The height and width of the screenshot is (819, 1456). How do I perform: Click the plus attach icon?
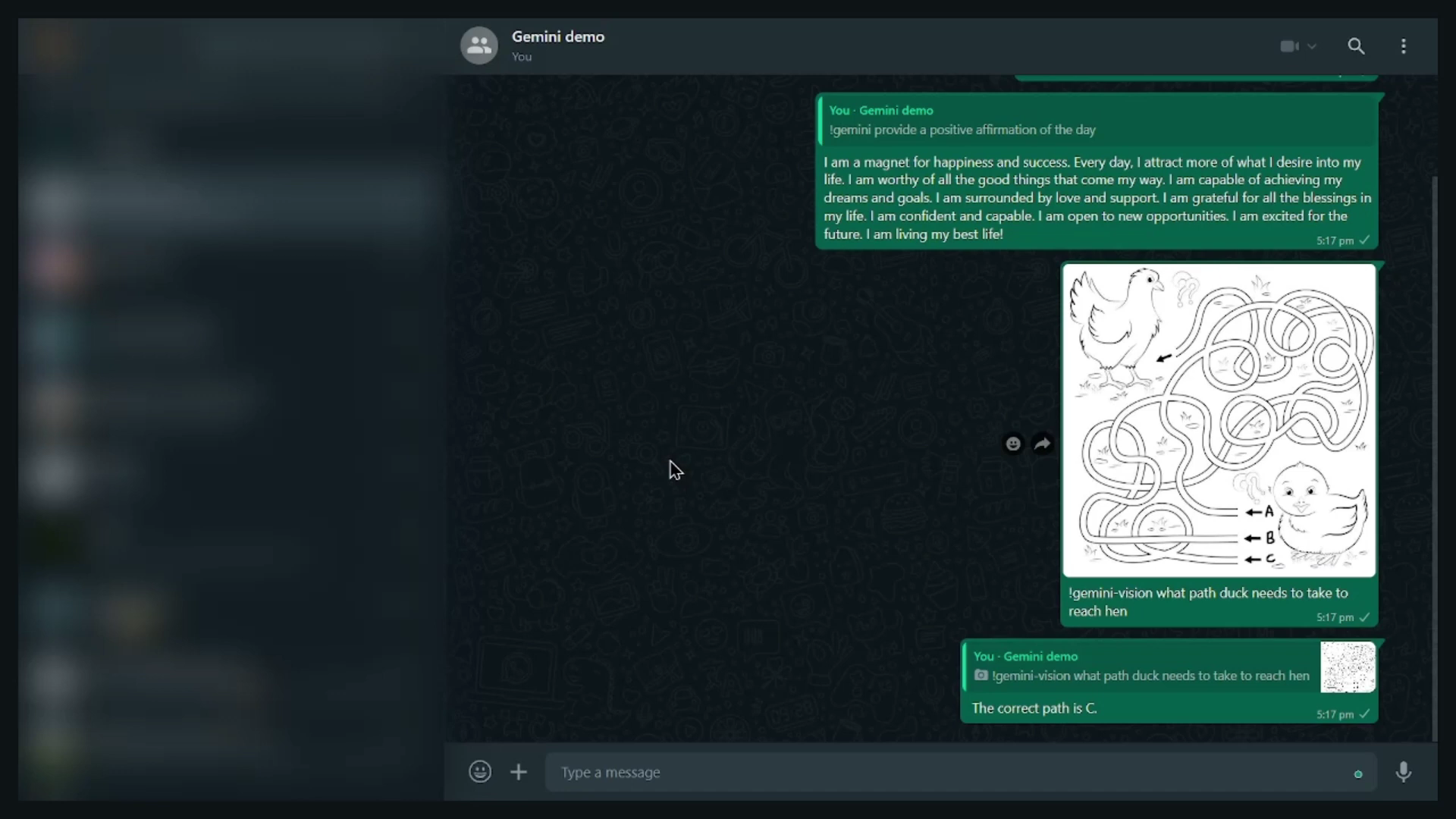519,772
